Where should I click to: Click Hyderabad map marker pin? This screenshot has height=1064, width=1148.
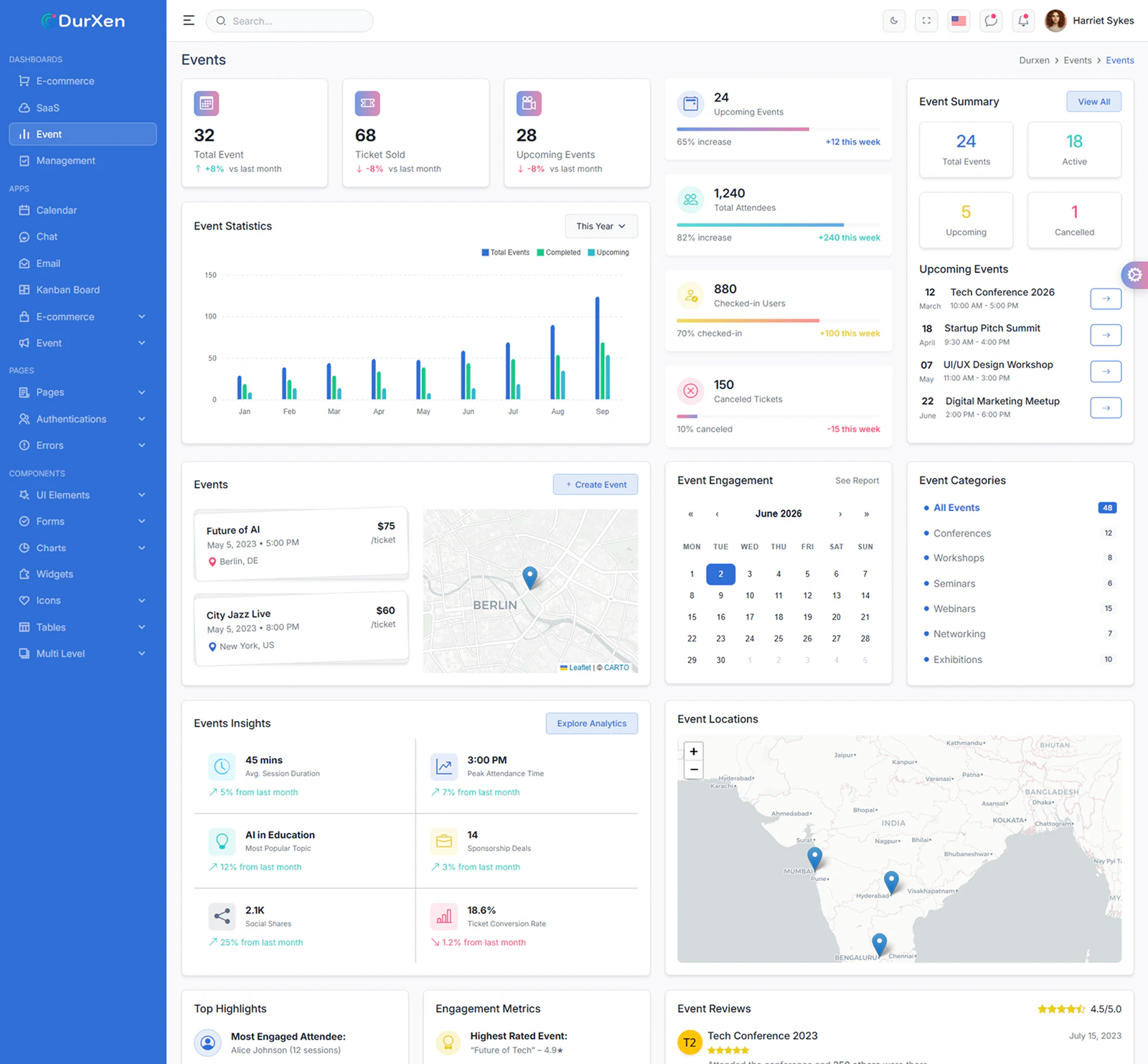891,882
